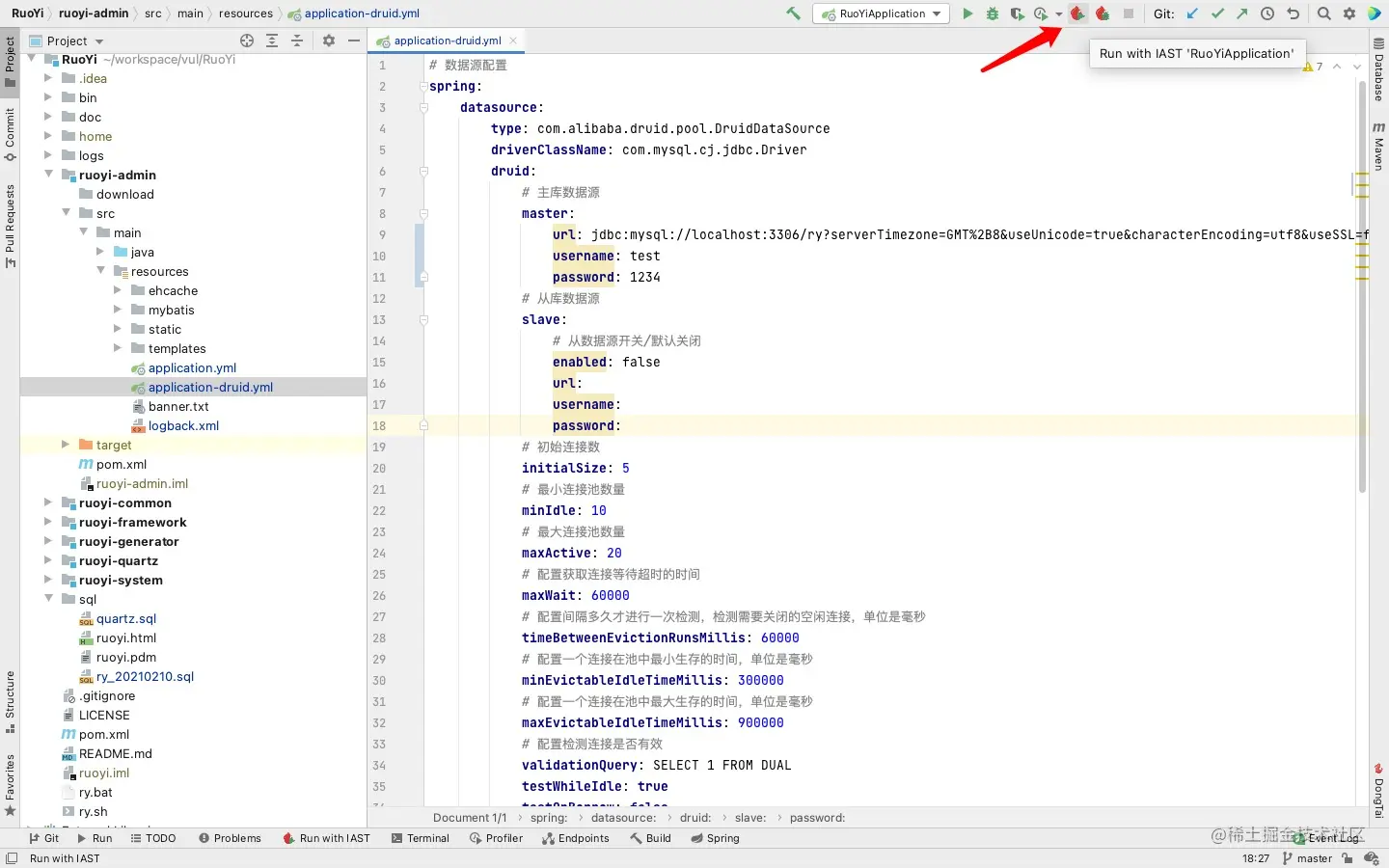Image resolution: width=1389 pixels, height=868 pixels.
Task: Click Git Update Project arrow
Action: [1193, 14]
